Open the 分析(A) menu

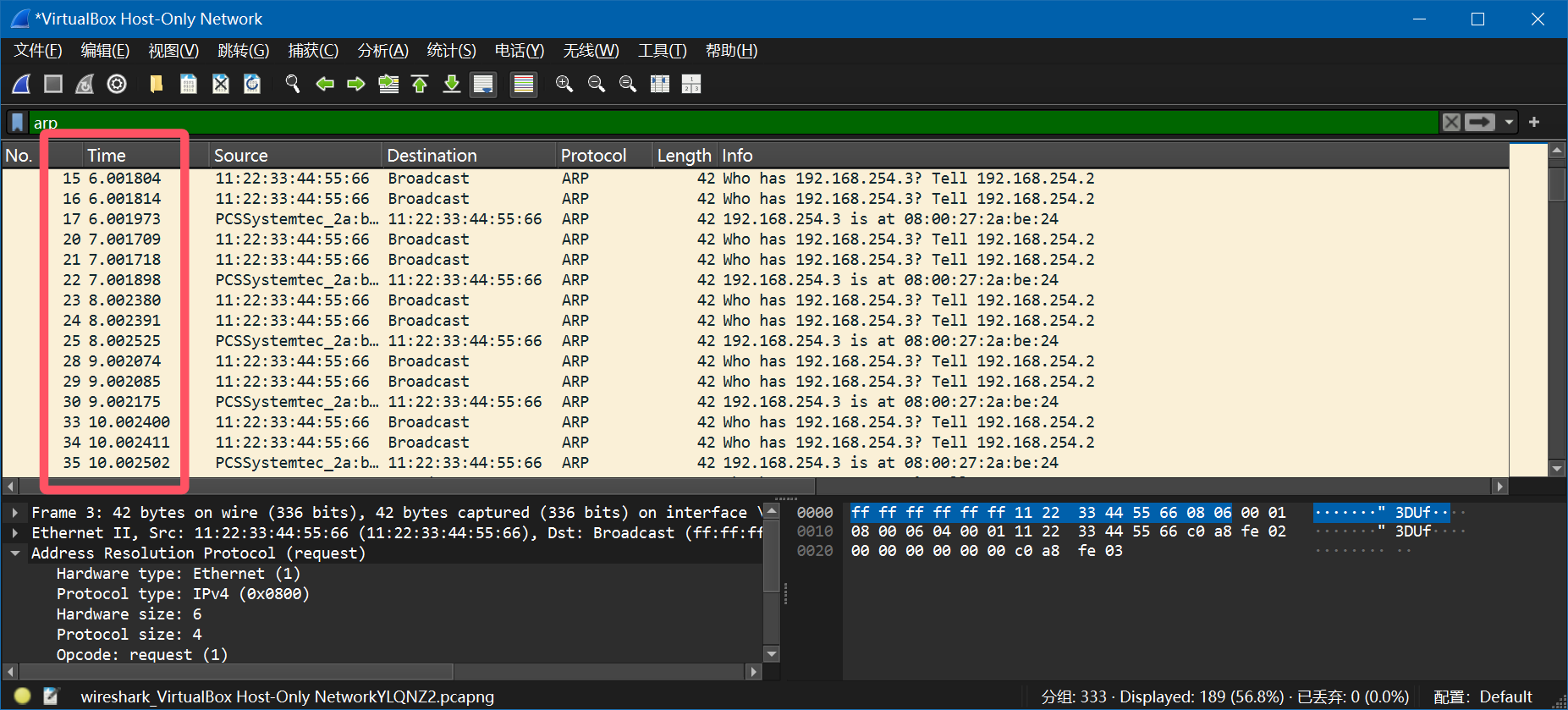click(382, 51)
